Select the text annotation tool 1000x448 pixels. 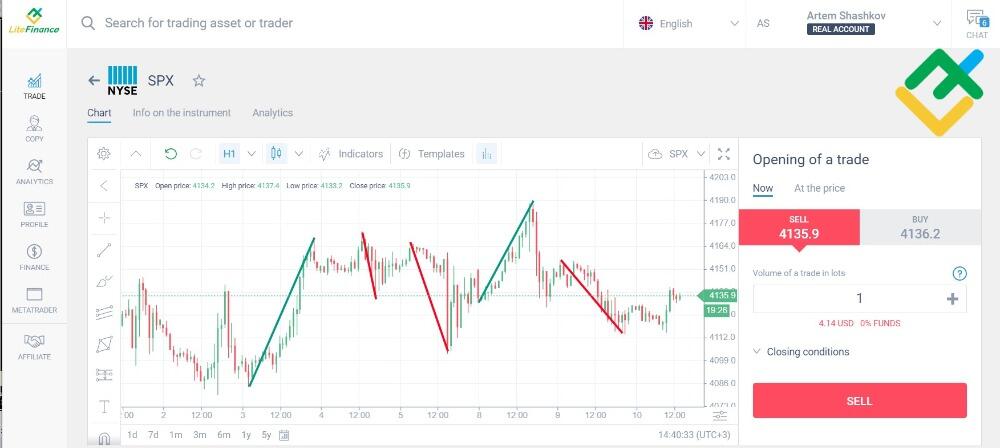[x=105, y=407]
